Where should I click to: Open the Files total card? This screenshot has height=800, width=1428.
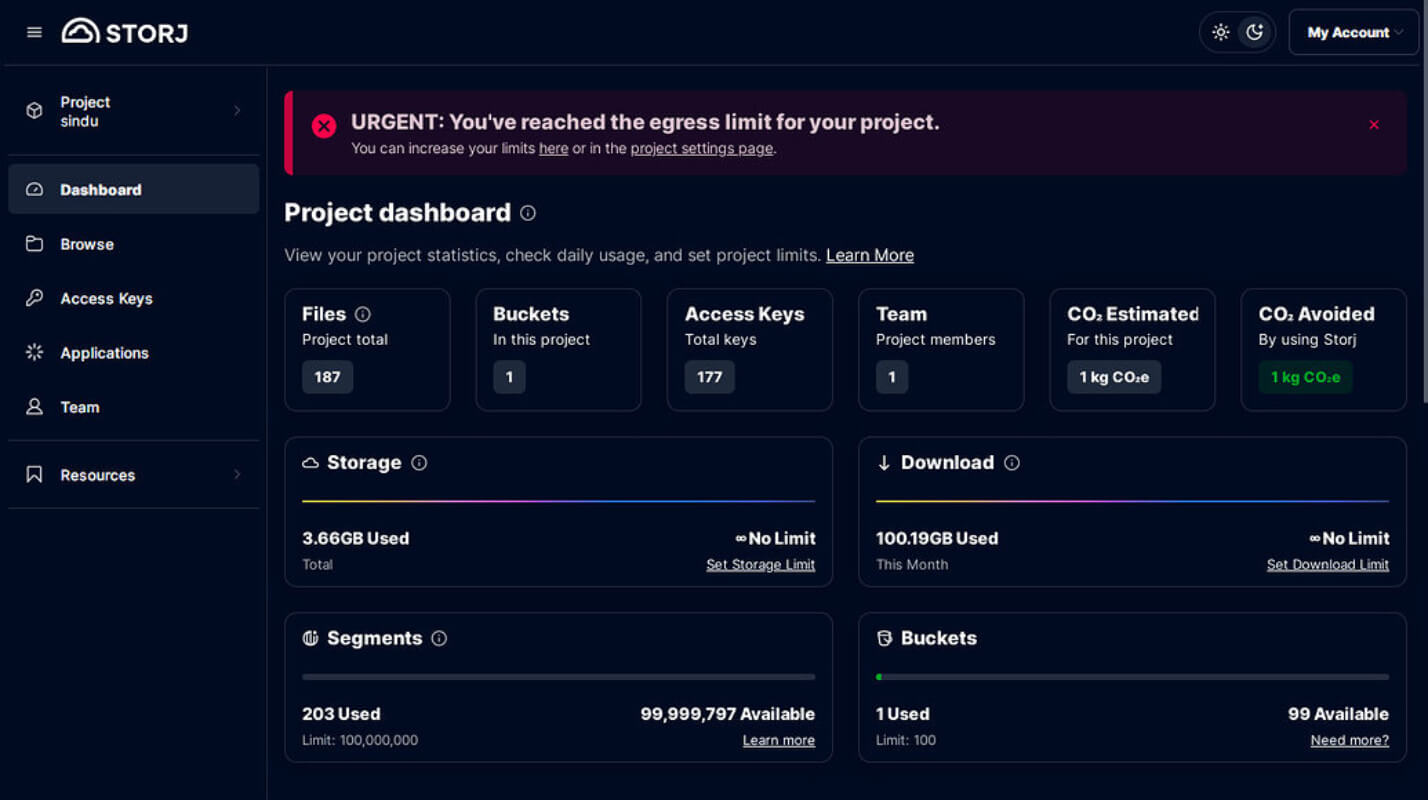367,350
